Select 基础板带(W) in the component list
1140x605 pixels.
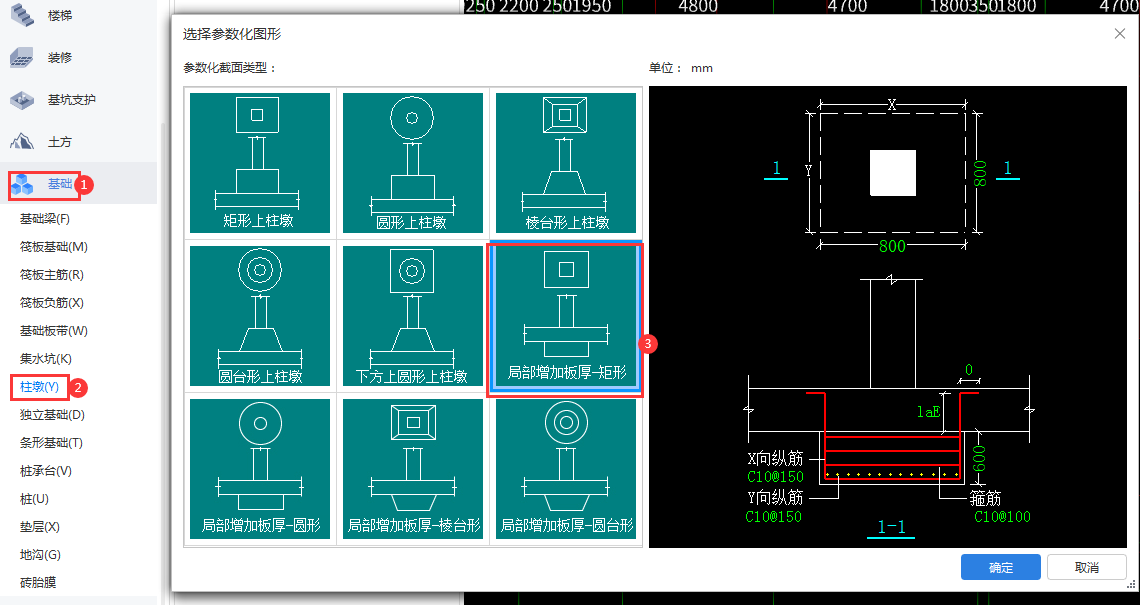(54, 331)
